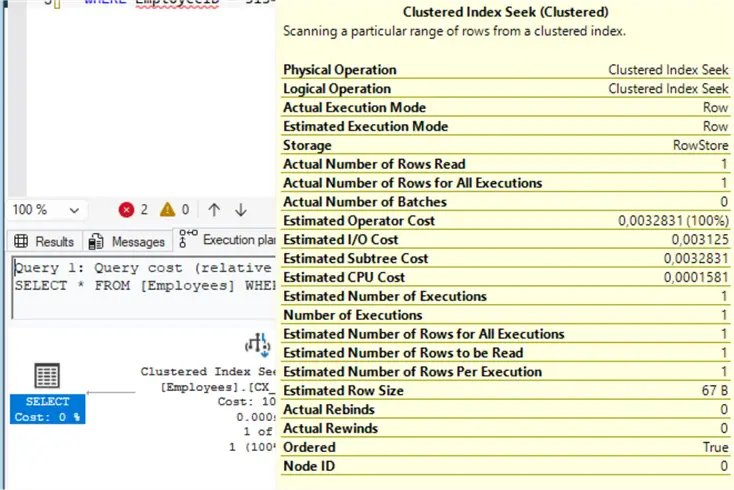This screenshot has width=734, height=490.
Task: Click the Actual Execution Mode row
Action: (506, 107)
